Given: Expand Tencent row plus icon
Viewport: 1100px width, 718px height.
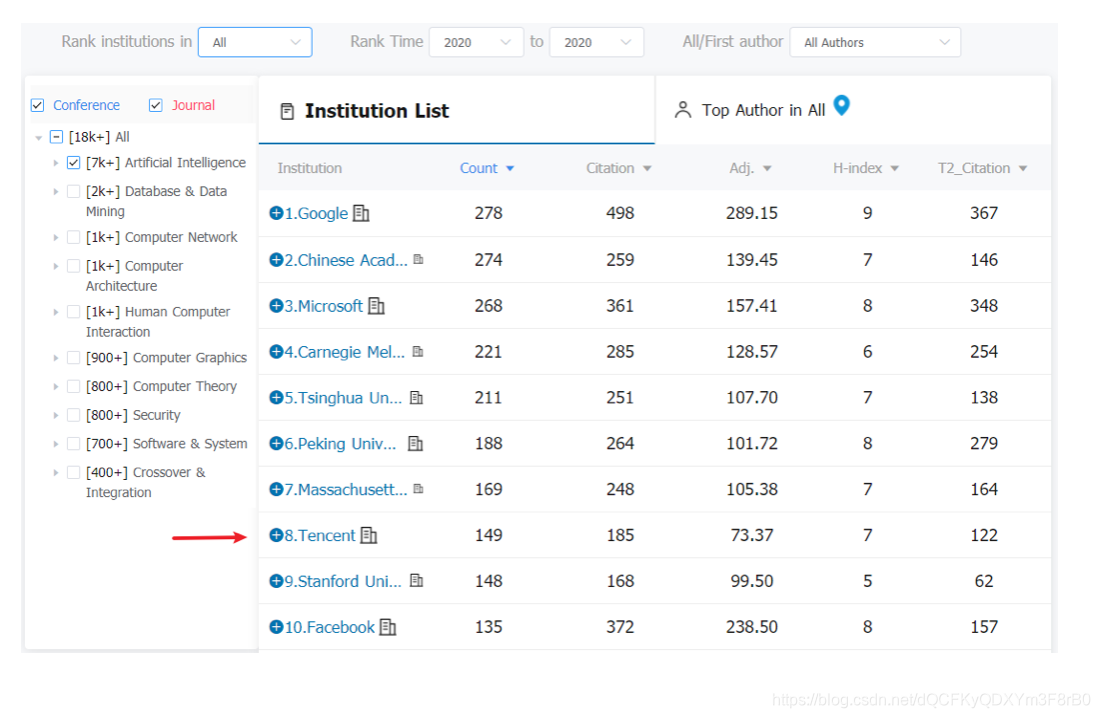Looking at the screenshot, I should click(x=276, y=535).
